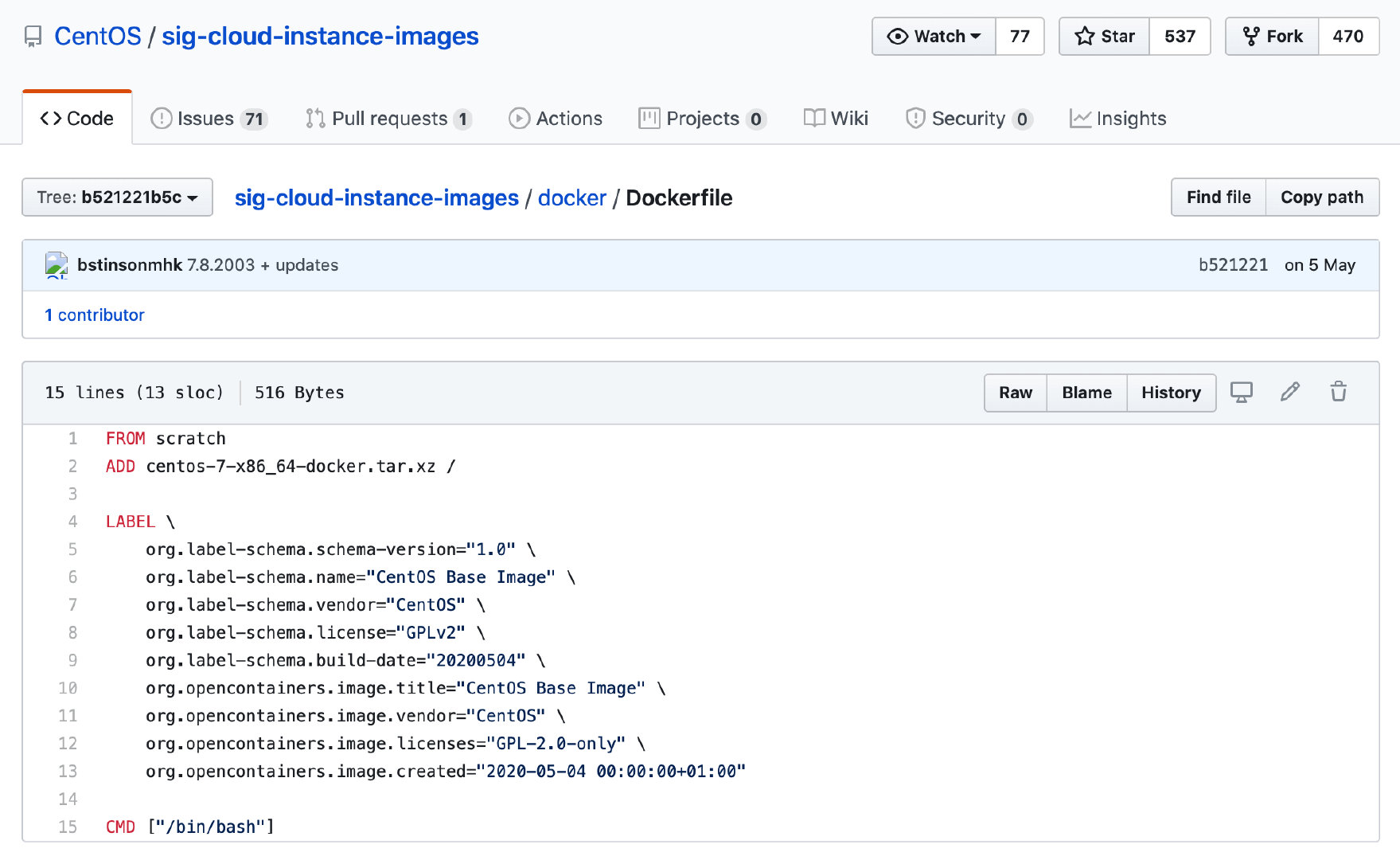The width and height of the screenshot is (1400, 860).
Task: Open Blame view
Action: coord(1086,393)
